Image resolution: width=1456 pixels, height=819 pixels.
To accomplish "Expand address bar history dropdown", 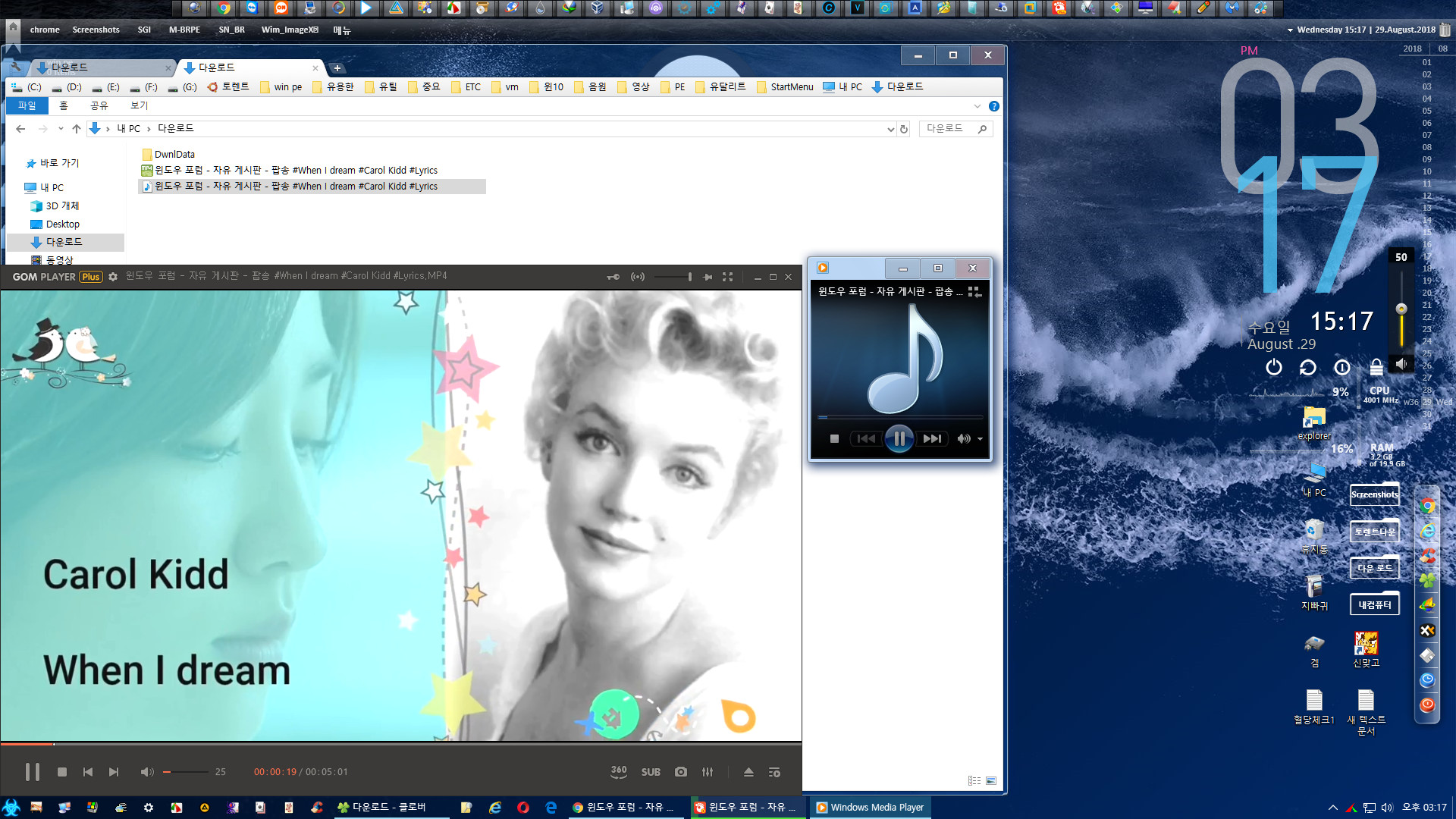I will [x=890, y=130].
